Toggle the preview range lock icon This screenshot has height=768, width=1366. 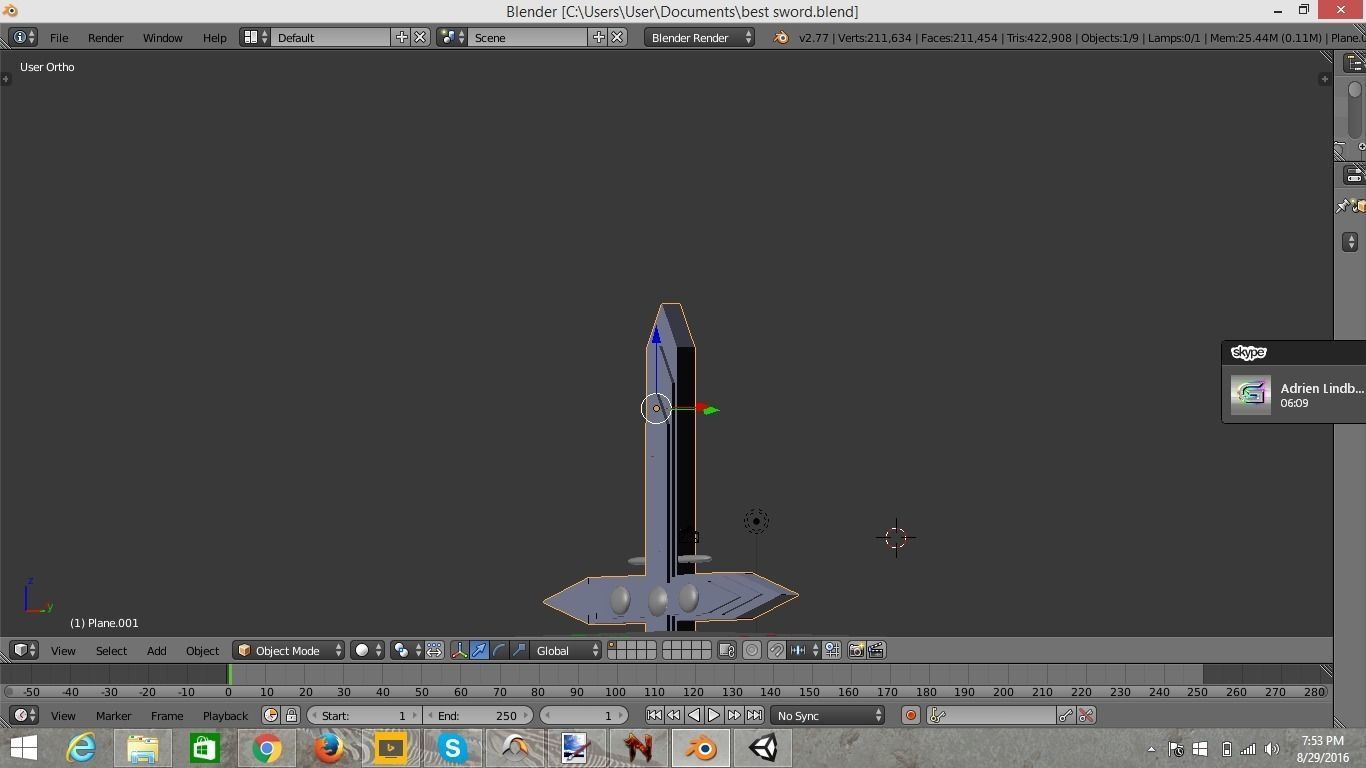tap(291, 715)
